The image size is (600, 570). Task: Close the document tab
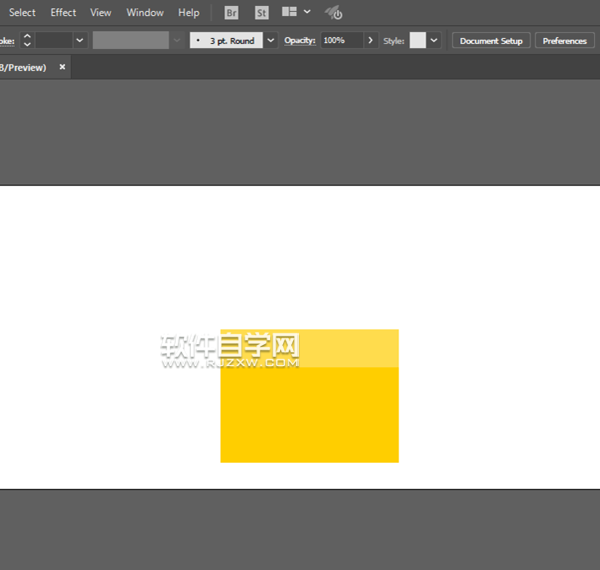tap(62, 67)
